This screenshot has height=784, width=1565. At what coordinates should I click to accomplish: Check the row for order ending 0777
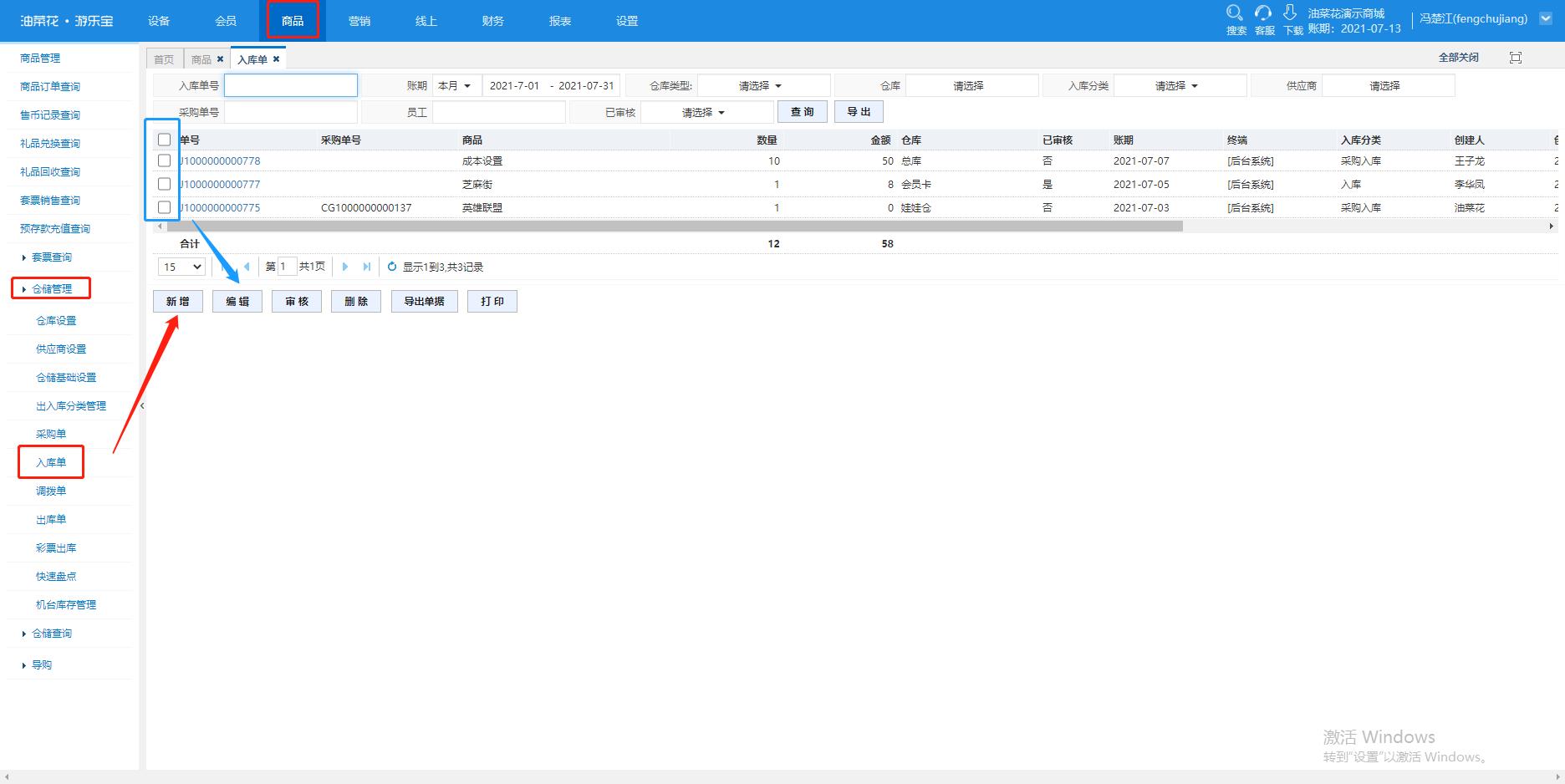(x=164, y=184)
